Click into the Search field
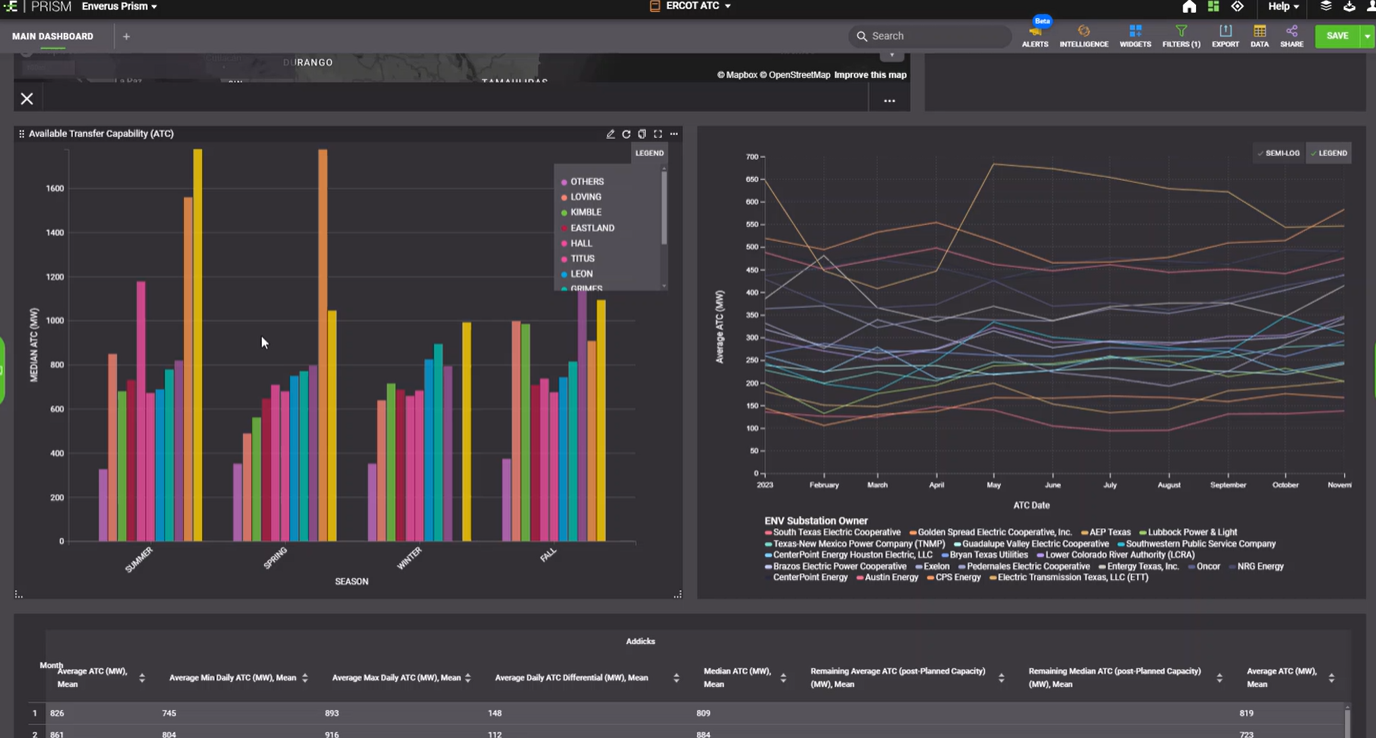This screenshot has height=738, width=1376. click(935, 36)
